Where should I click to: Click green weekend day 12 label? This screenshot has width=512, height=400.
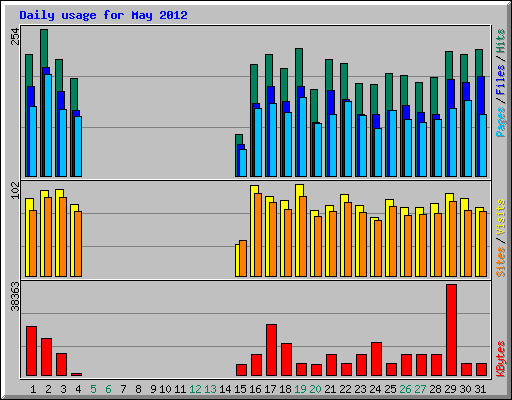point(195,389)
